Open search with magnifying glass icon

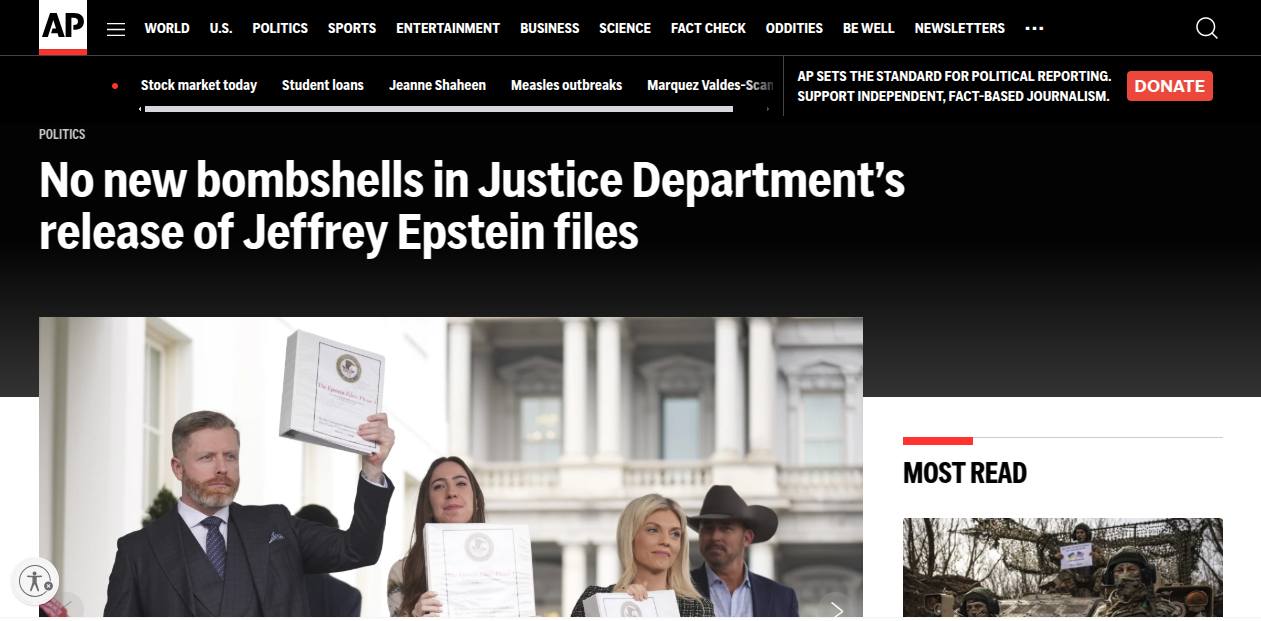click(x=1207, y=28)
